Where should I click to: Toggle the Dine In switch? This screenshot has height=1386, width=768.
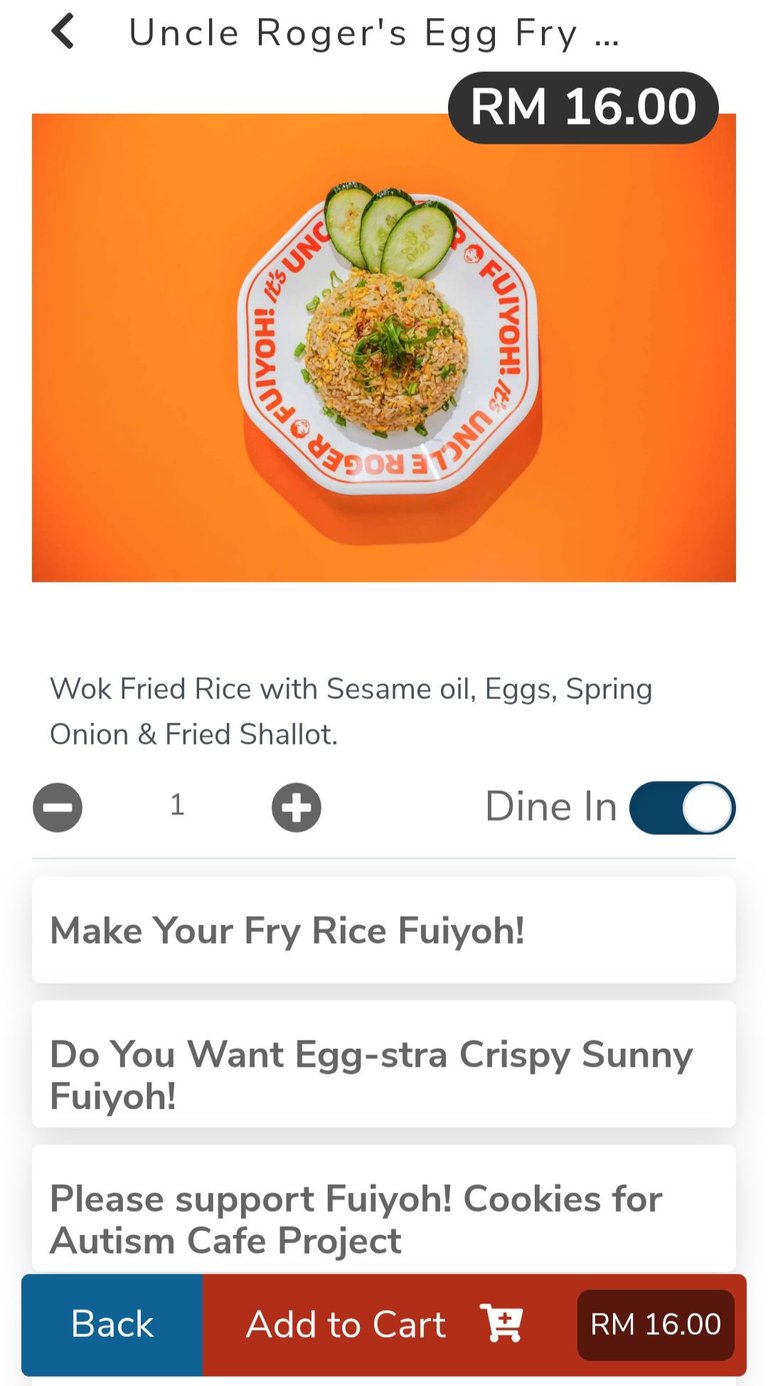(x=682, y=808)
